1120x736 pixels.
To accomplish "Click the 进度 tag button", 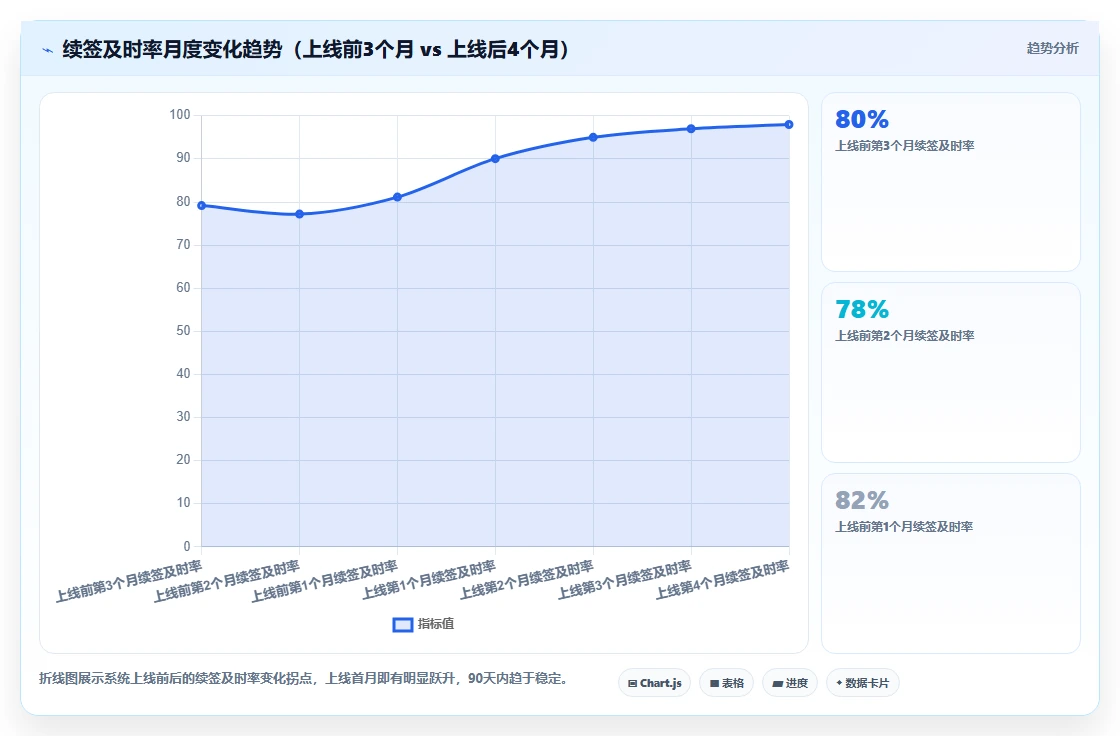I will coord(790,683).
